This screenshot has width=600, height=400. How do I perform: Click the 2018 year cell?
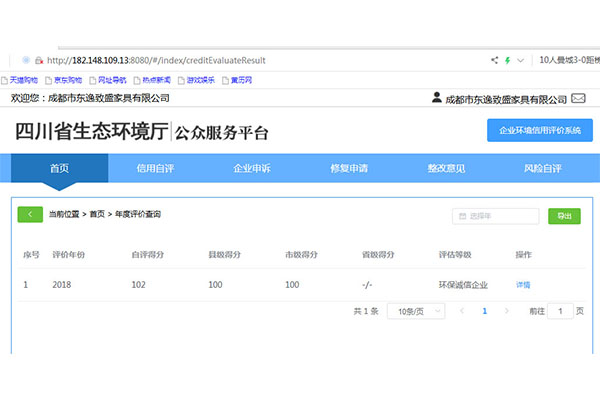tap(62, 285)
